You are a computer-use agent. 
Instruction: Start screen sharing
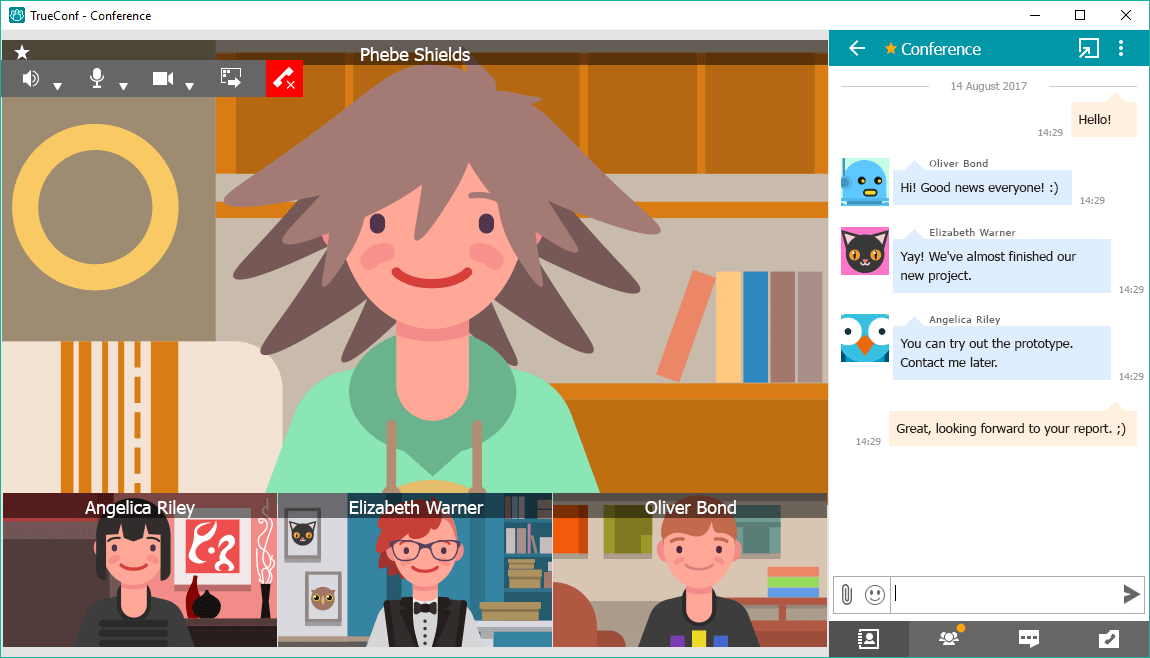231,78
